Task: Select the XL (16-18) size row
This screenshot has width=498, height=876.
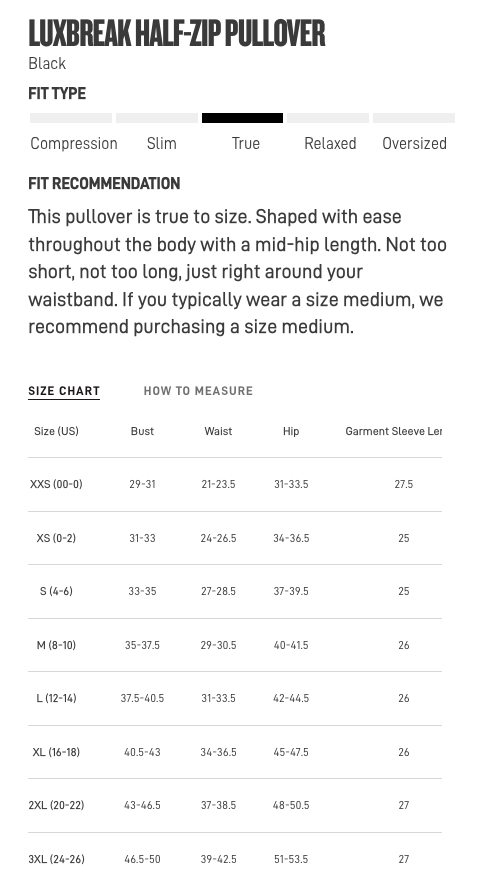Action: pyautogui.click(x=235, y=752)
